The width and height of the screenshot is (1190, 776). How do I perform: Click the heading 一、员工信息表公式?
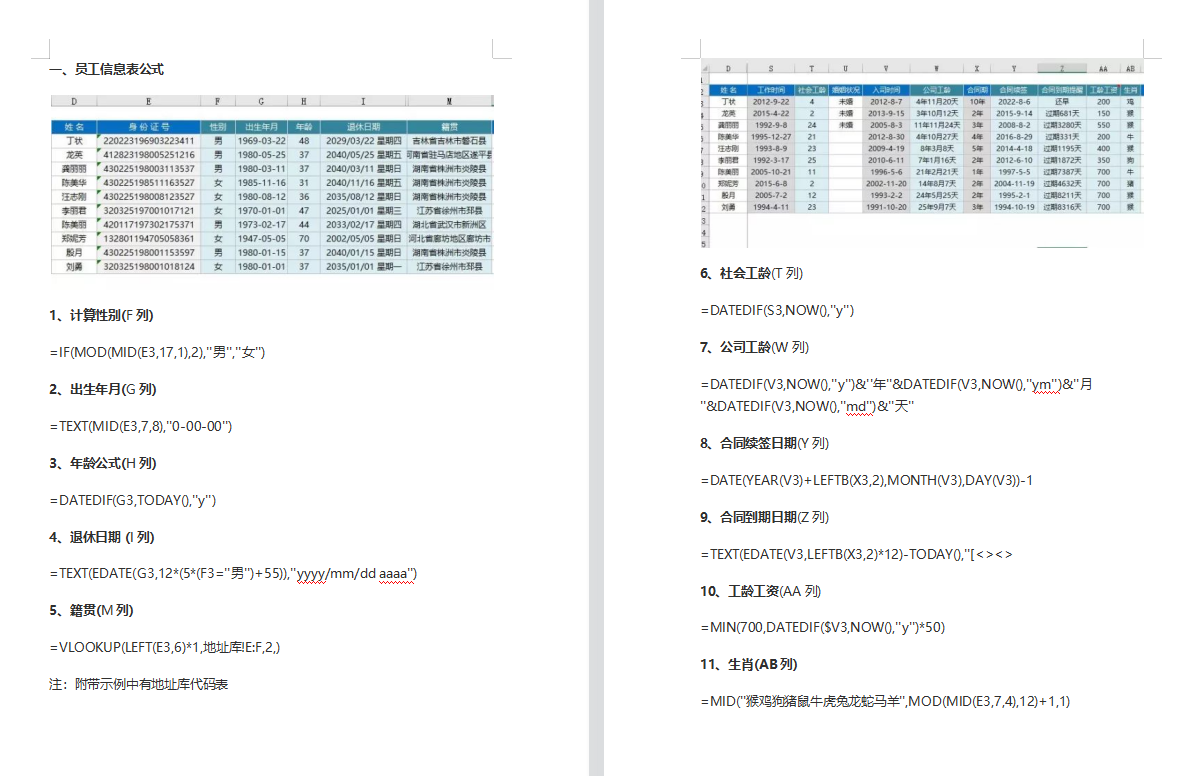[x=106, y=69]
